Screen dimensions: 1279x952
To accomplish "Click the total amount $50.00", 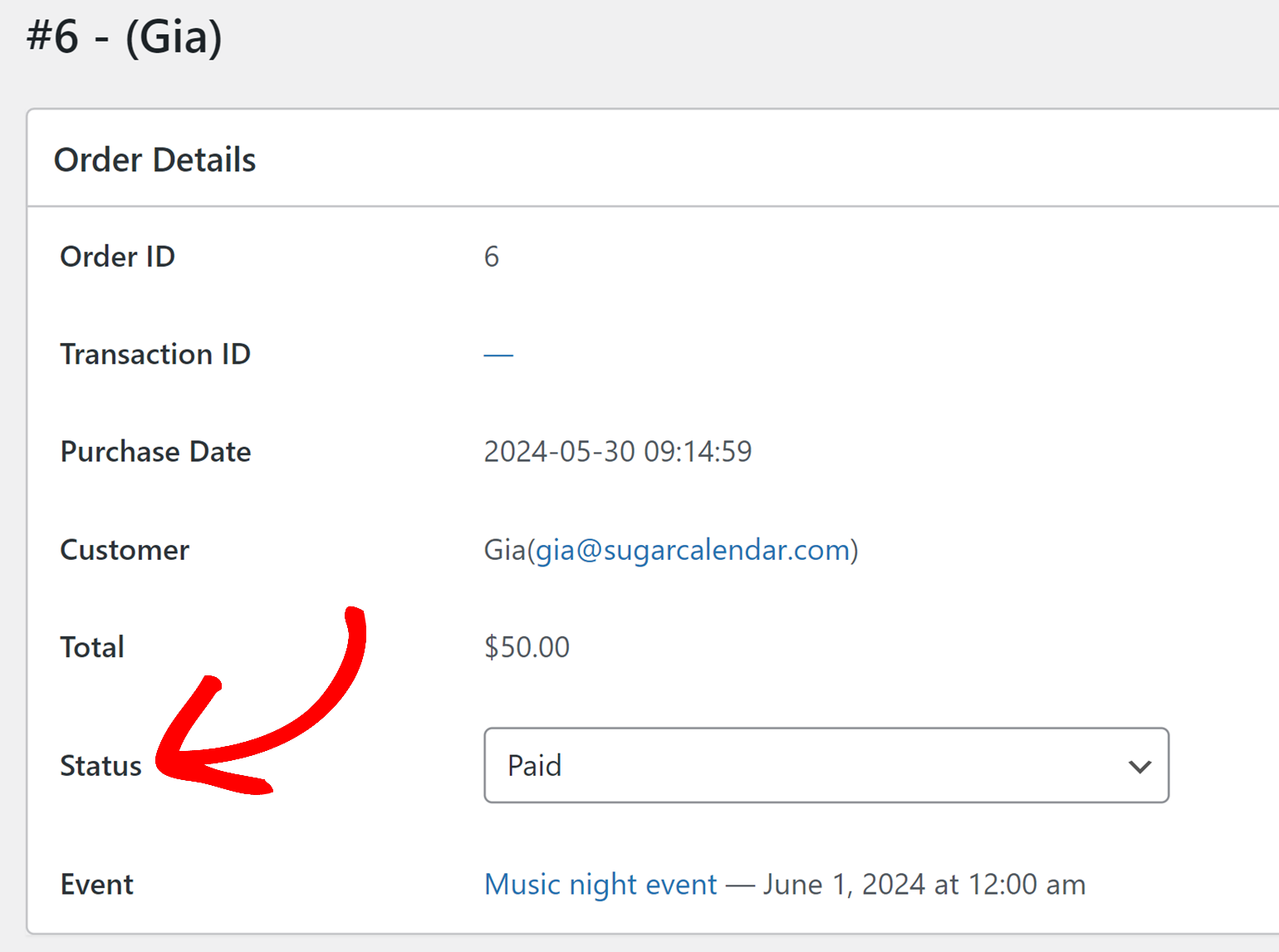I will 527,647.
